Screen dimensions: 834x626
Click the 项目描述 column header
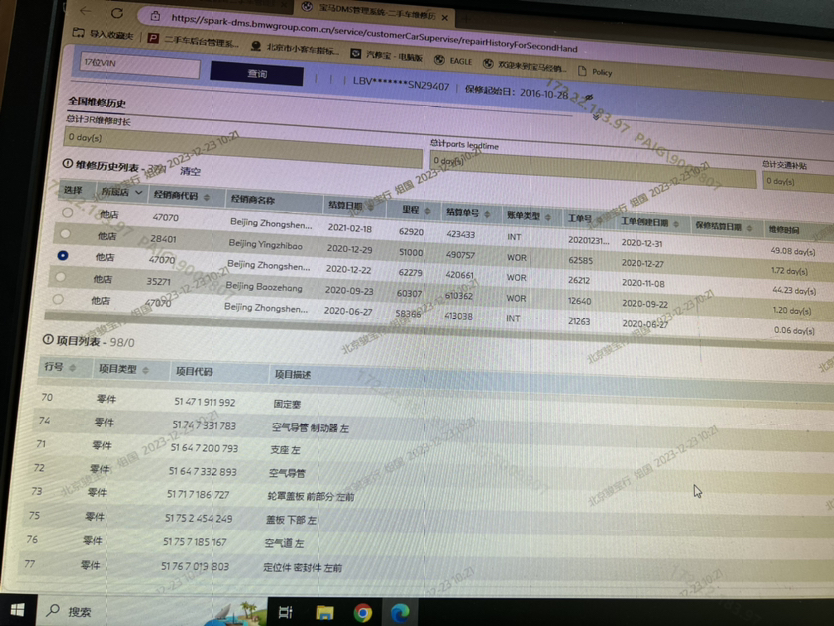(293, 374)
